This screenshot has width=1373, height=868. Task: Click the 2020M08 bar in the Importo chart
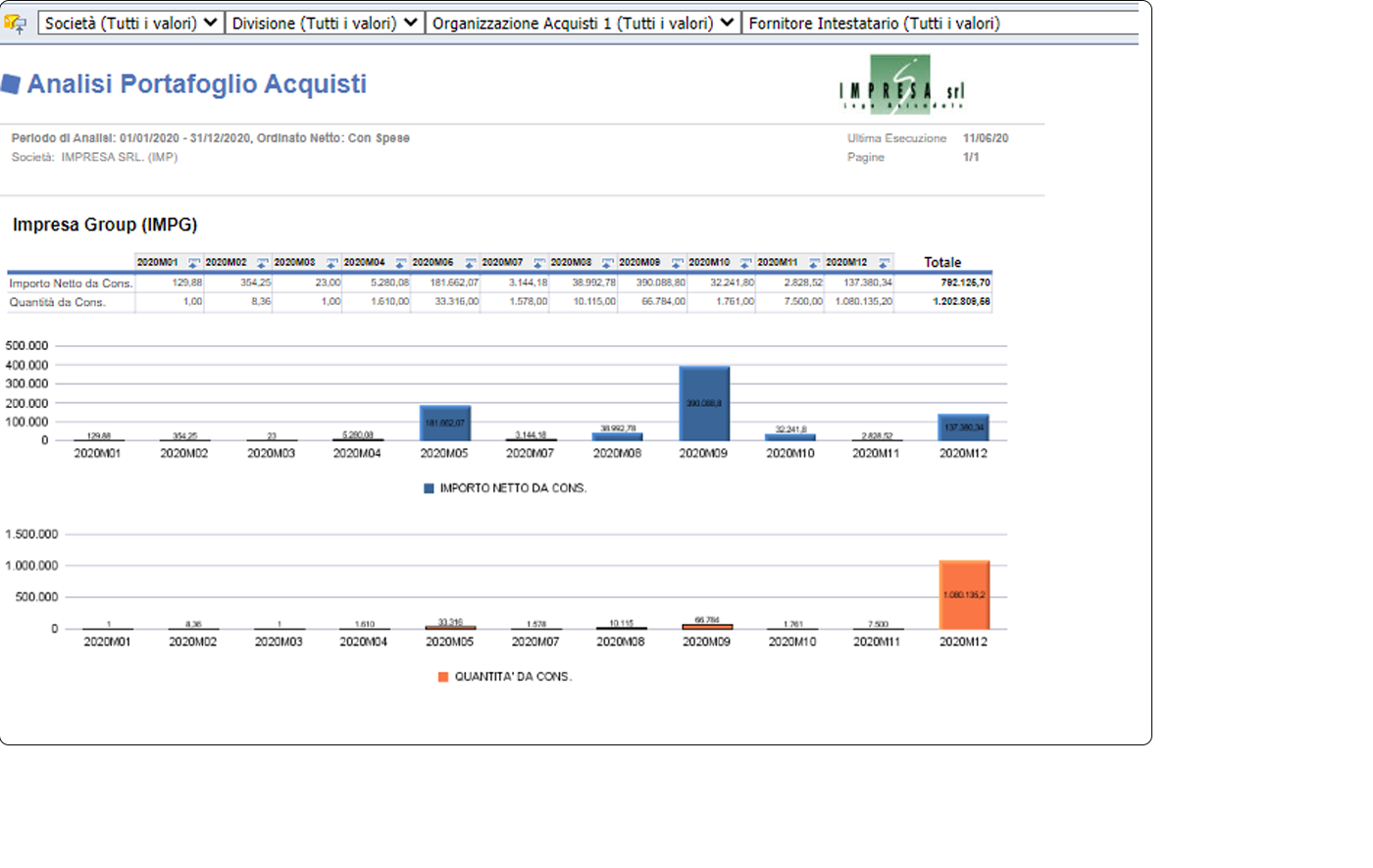618,436
